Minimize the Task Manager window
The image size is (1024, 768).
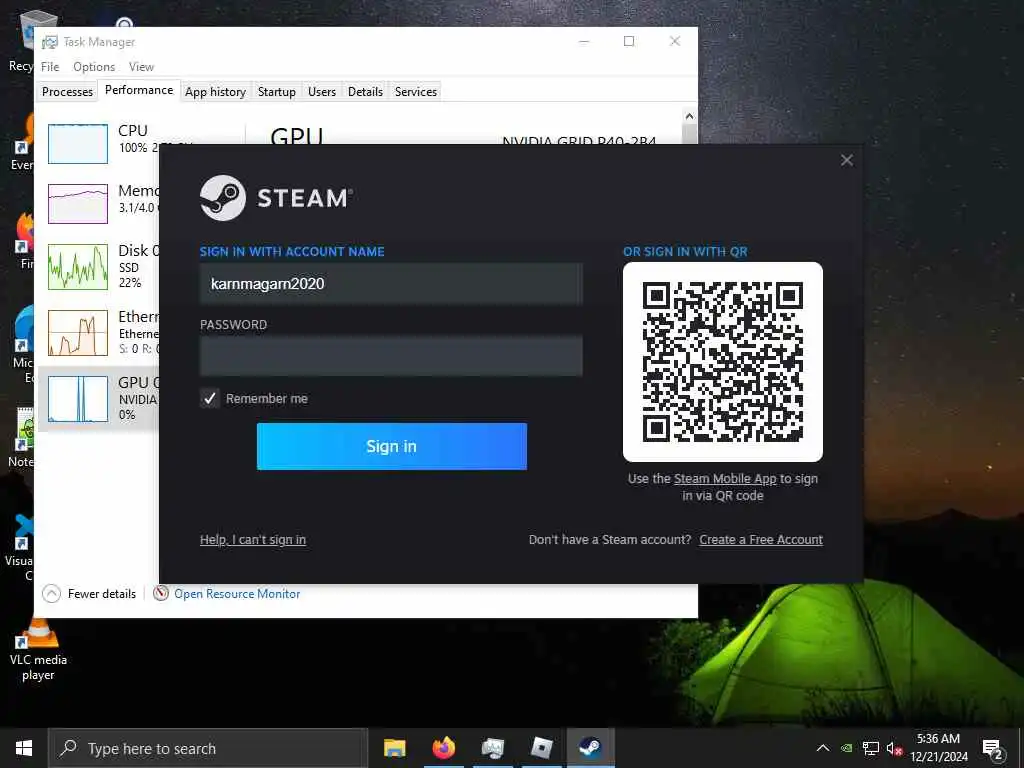(x=584, y=41)
